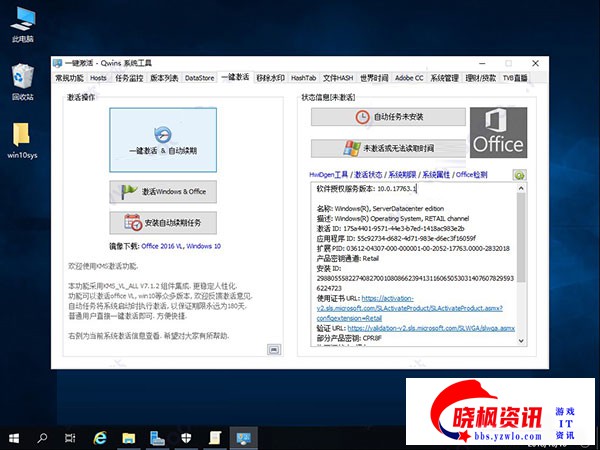The height and width of the screenshot is (450, 600).
Task: Open the HwiDgen工具 link
Action: (x=331, y=174)
